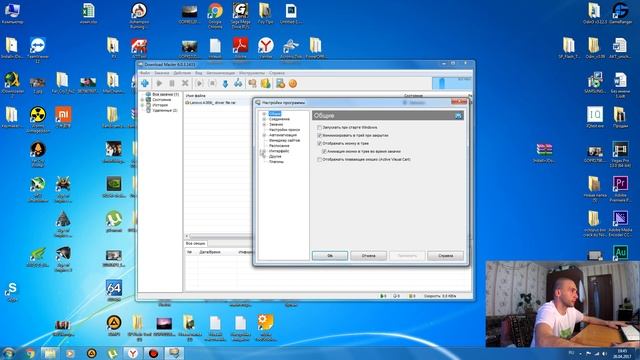
Task: Open Yandex browser from the taskbar
Action: [x=133, y=353]
